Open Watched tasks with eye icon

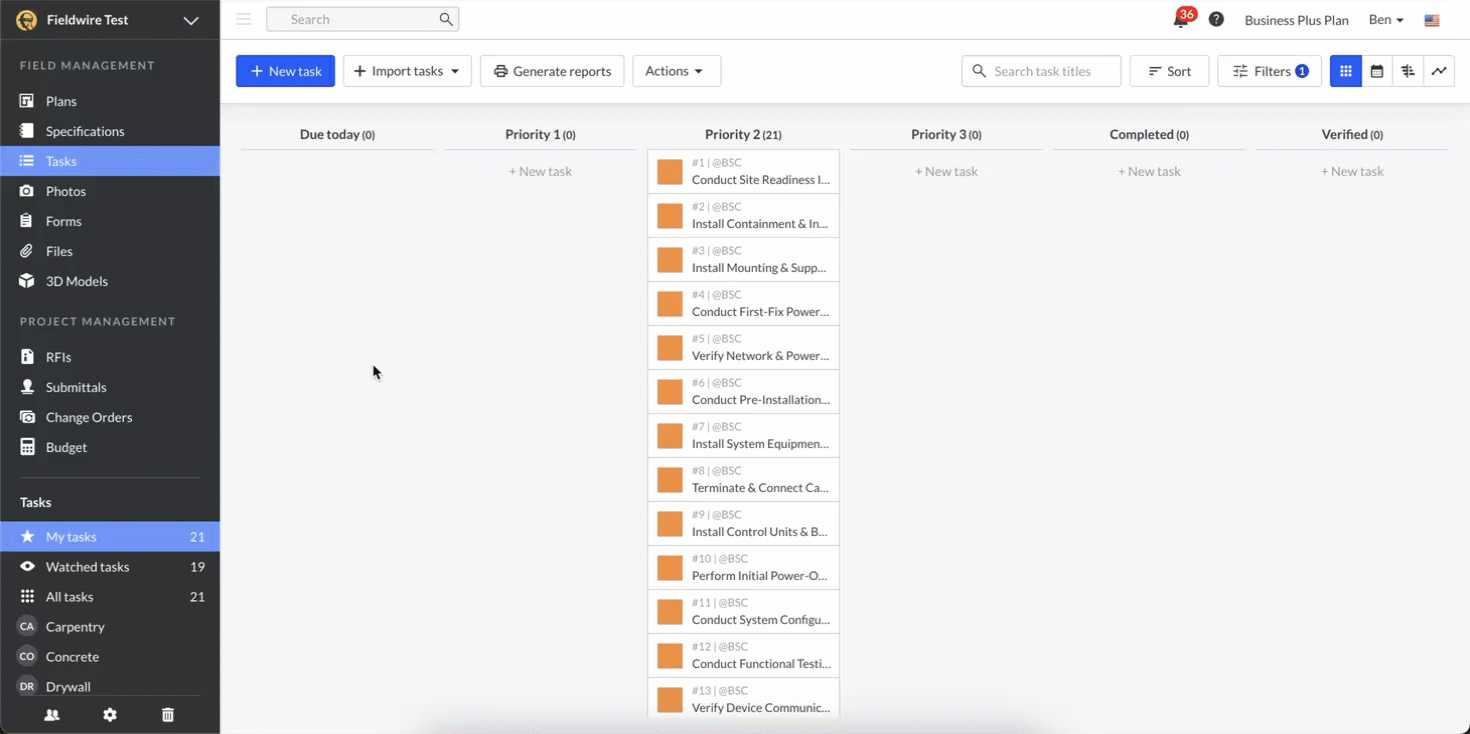pos(87,567)
